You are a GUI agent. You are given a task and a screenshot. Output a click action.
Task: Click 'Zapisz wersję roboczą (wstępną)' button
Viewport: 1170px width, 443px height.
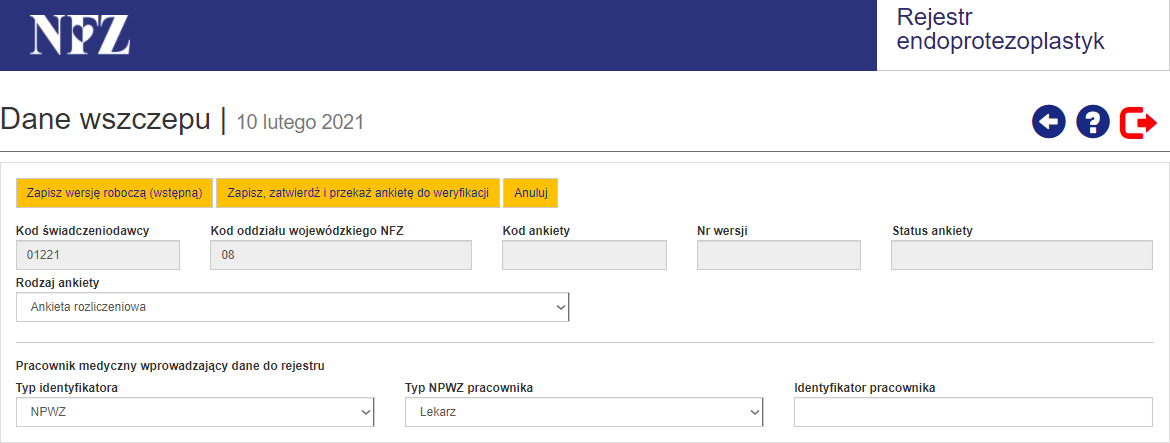[x=114, y=193]
